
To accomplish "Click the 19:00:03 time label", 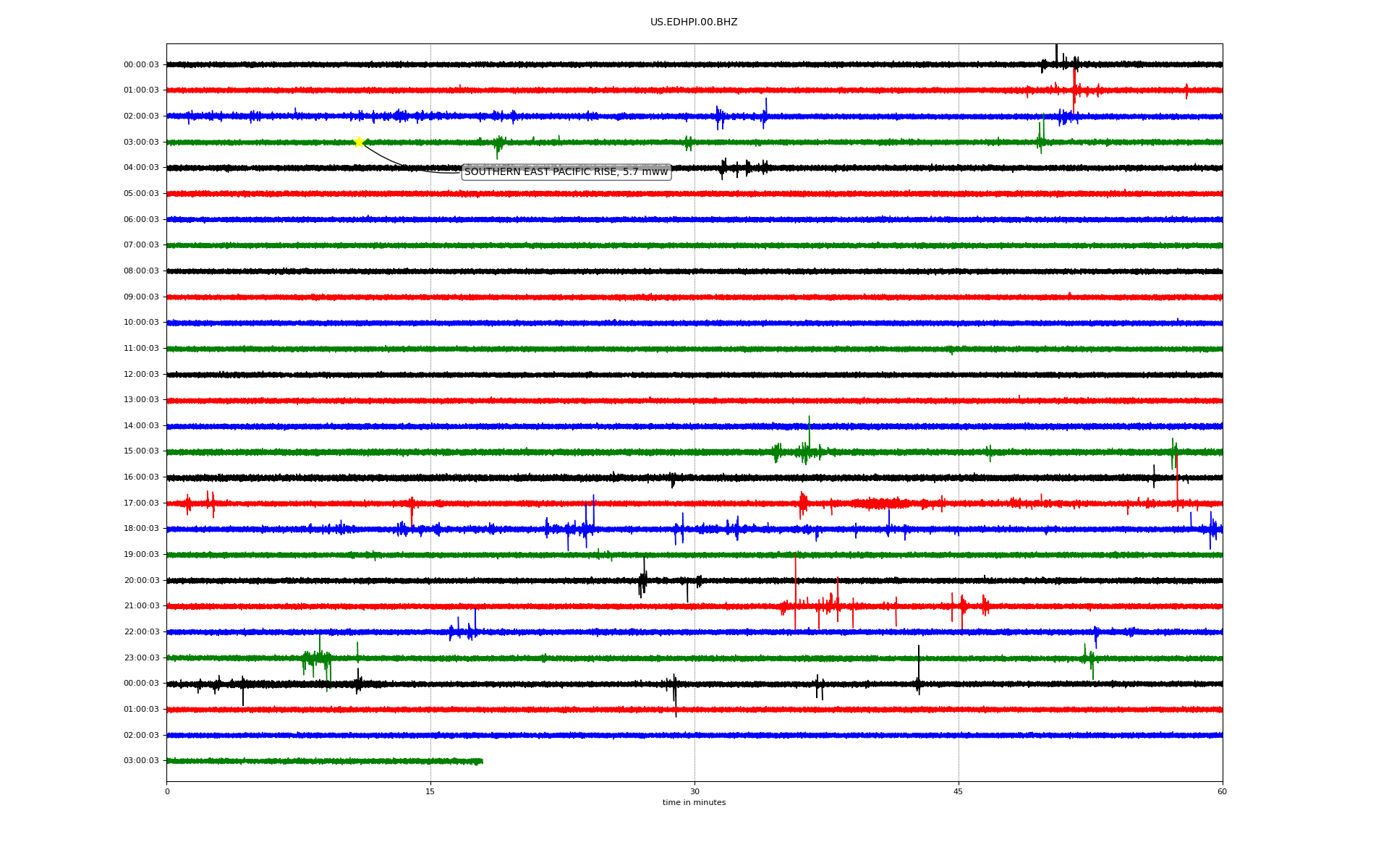I will [141, 555].
